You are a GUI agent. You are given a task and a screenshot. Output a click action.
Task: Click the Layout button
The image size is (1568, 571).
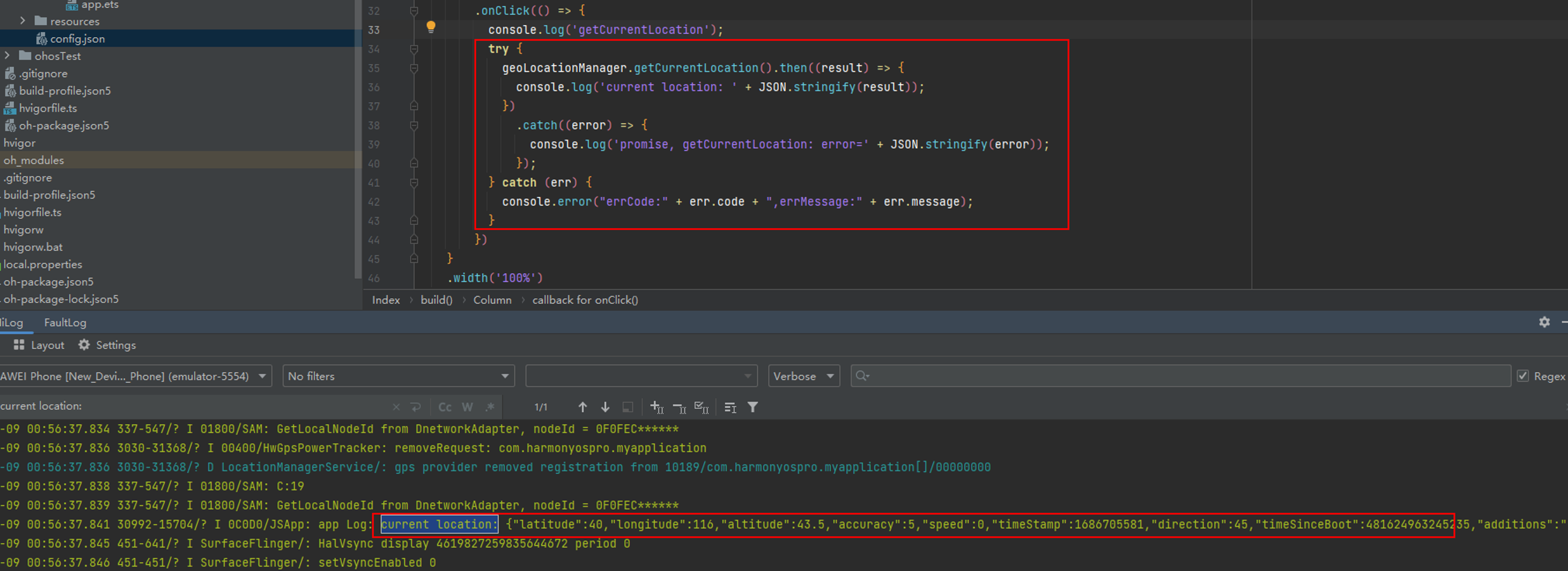click(39, 345)
